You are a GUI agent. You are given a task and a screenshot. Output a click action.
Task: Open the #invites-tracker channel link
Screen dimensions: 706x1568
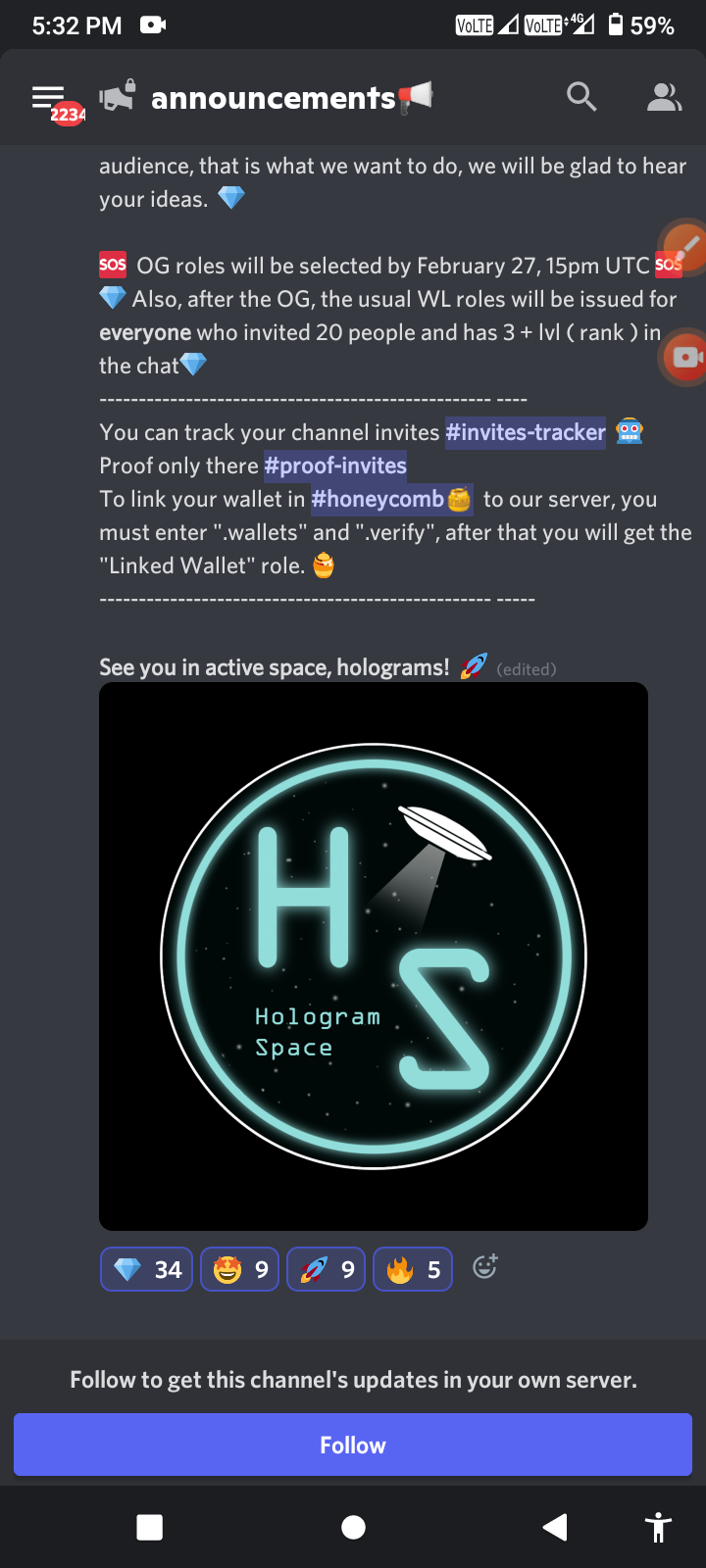[x=526, y=432]
